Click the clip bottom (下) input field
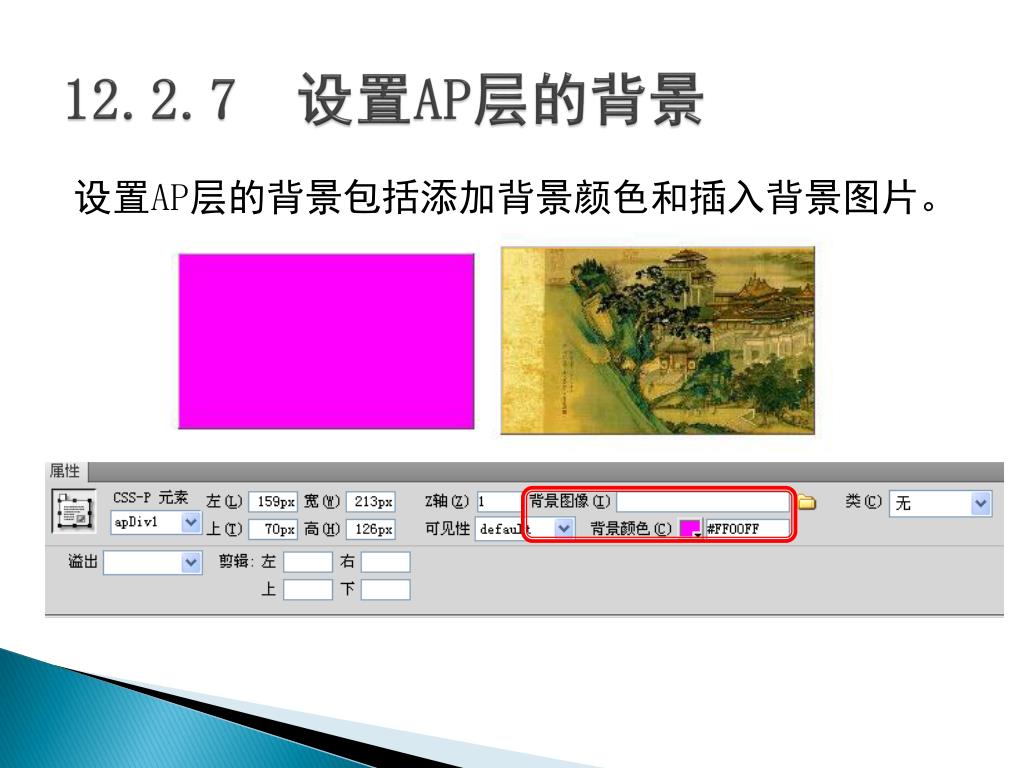The image size is (1024, 768). [x=385, y=590]
